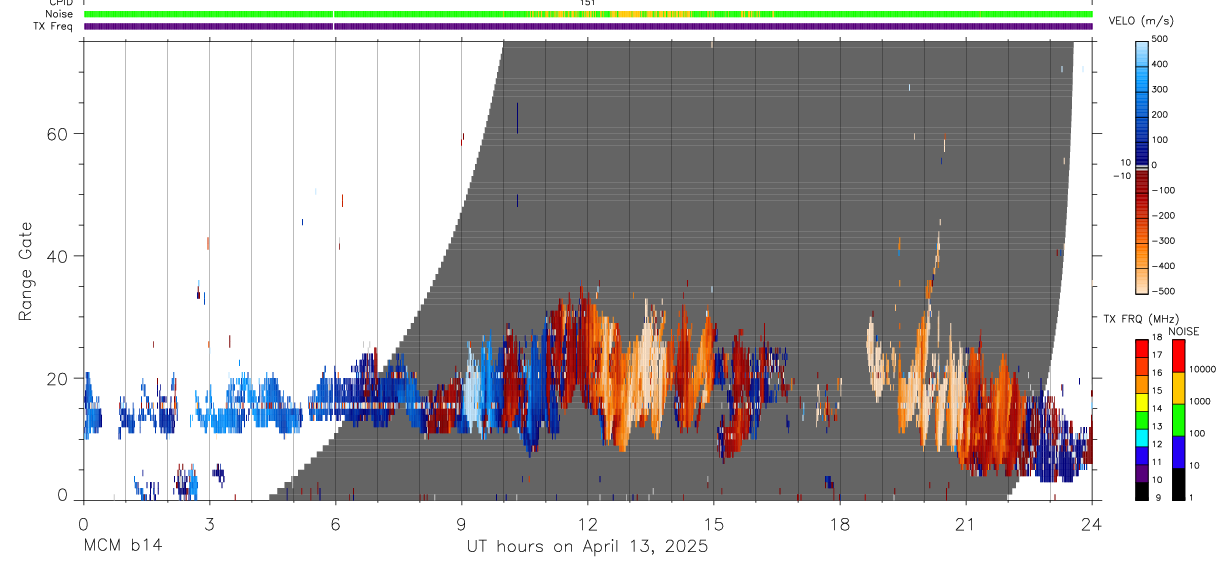Click the VELO (m/s) color bar title
This screenshot has width=1228, height=567.
coord(1142,22)
